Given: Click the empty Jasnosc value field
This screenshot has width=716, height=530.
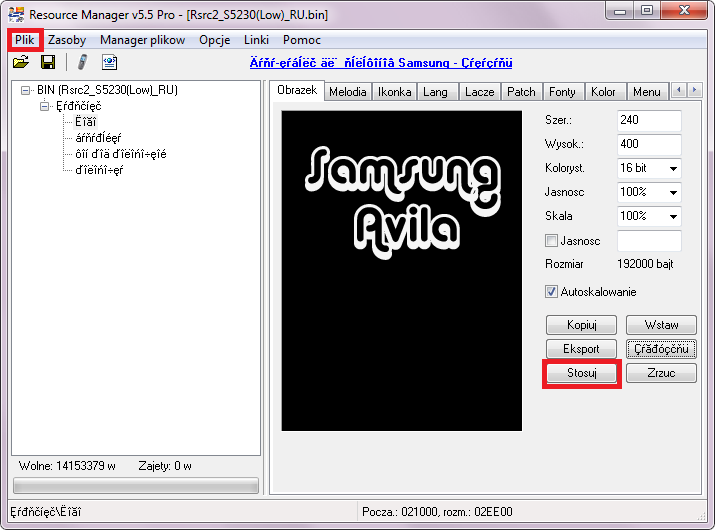Looking at the screenshot, I should tap(649, 241).
